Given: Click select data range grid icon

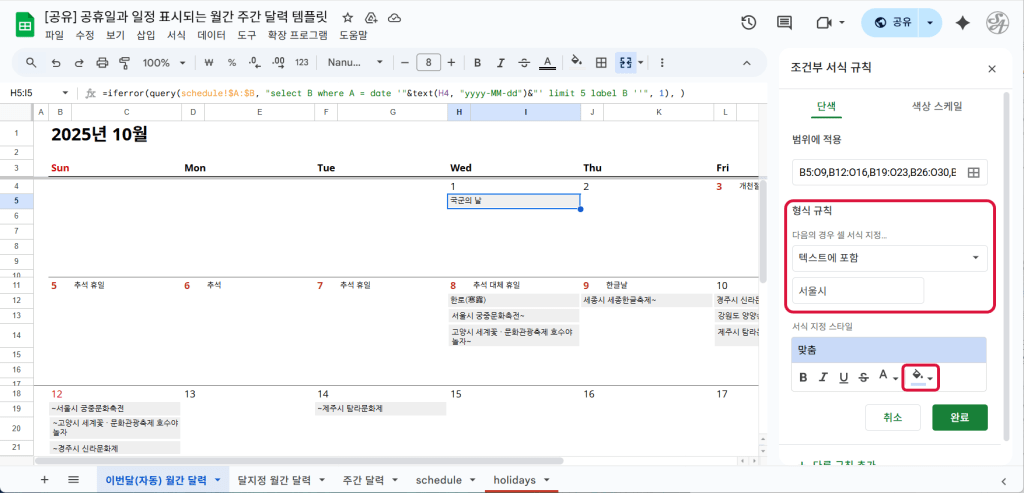Looking at the screenshot, I should [x=972, y=173].
